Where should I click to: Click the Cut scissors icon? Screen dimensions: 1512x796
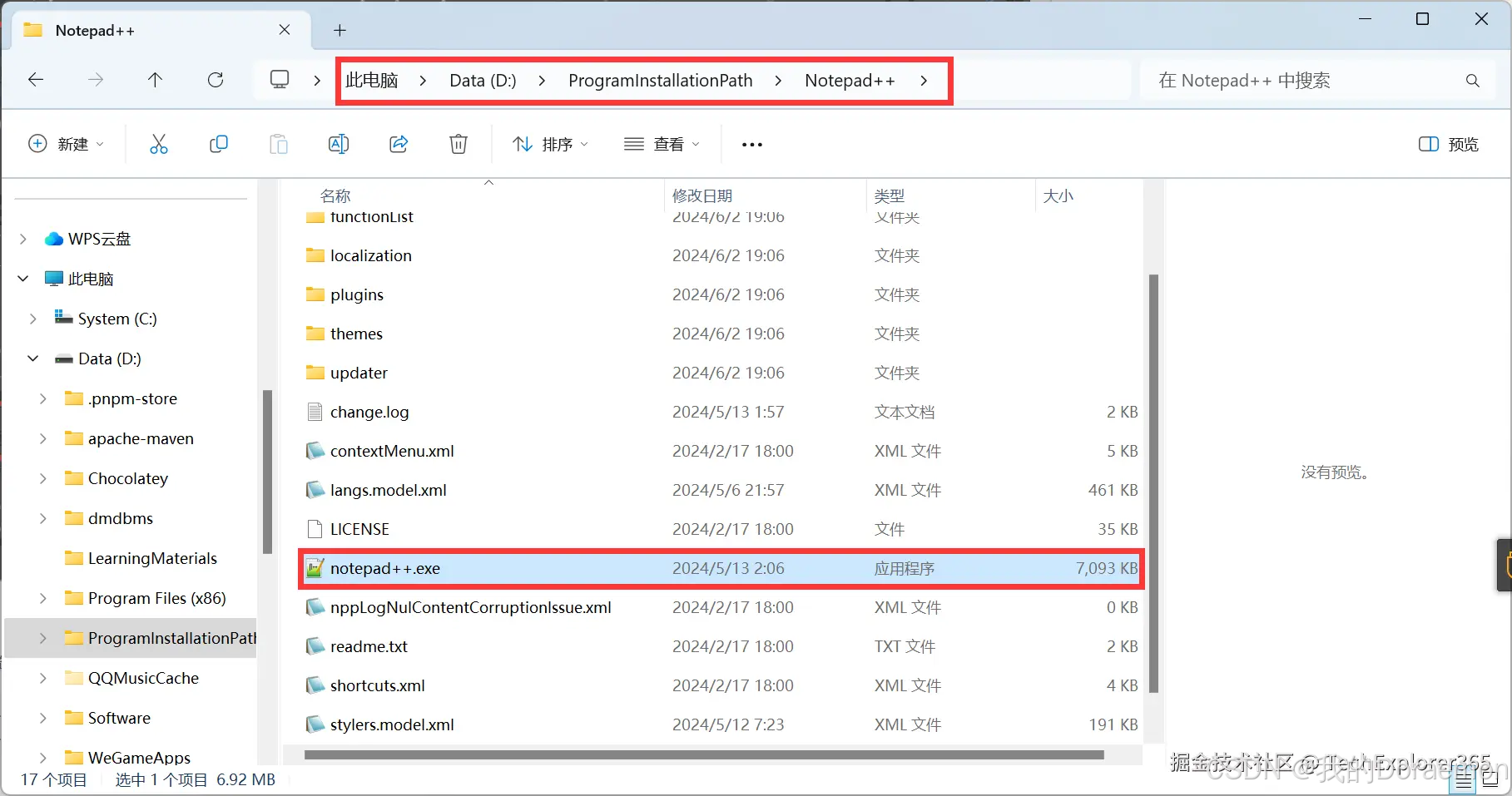(x=159, y=144)
